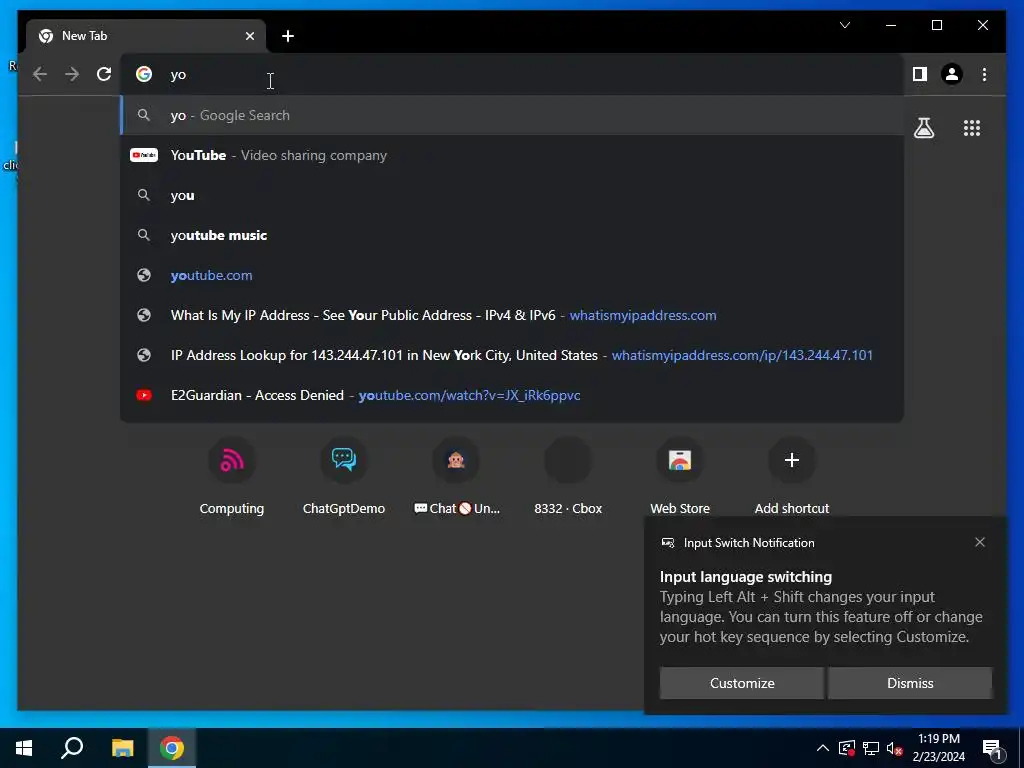
Task: Open the Computing shortcut
Action: [x=232, y=477]
